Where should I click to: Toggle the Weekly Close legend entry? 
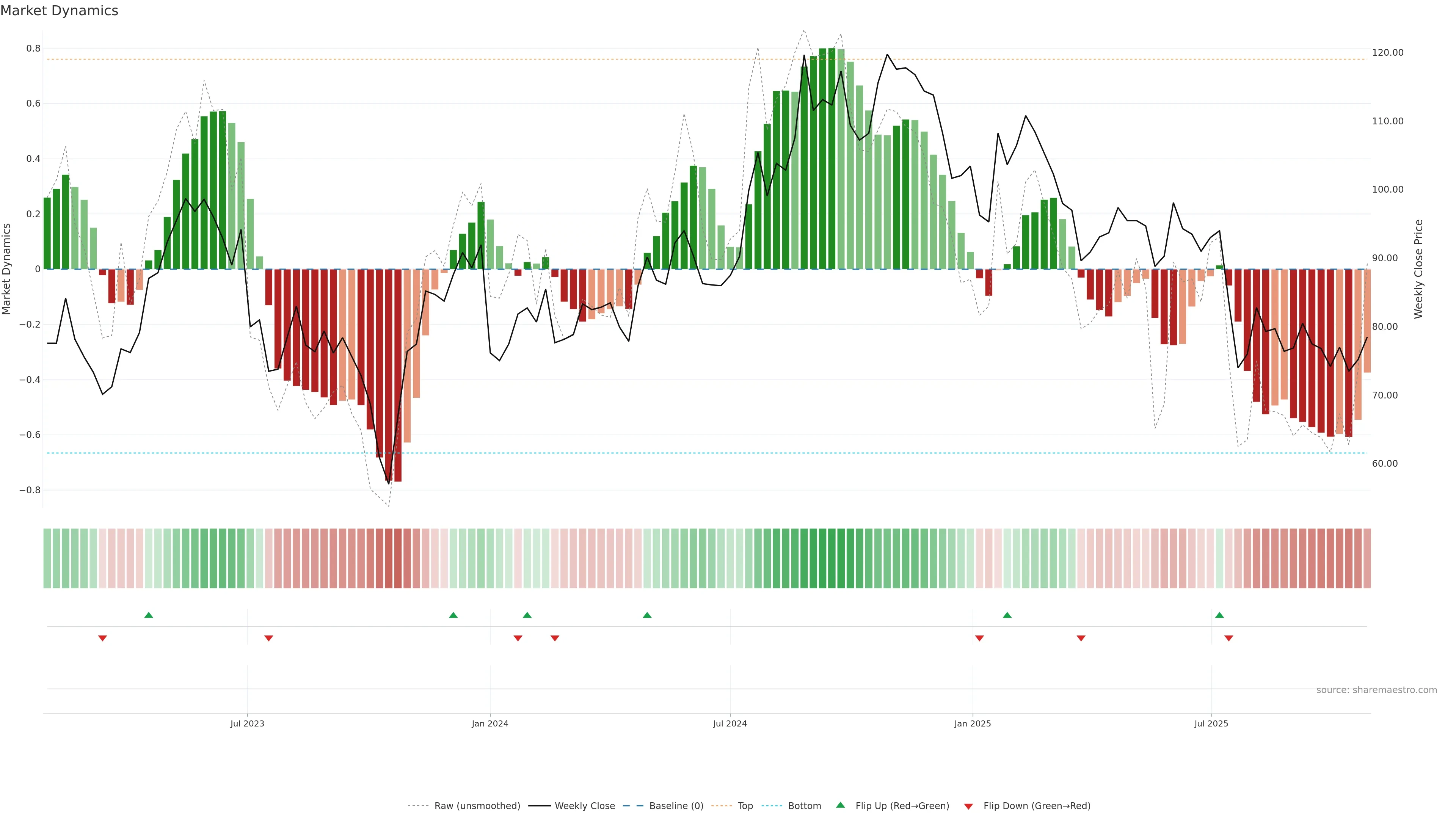[x=584, y=805]
